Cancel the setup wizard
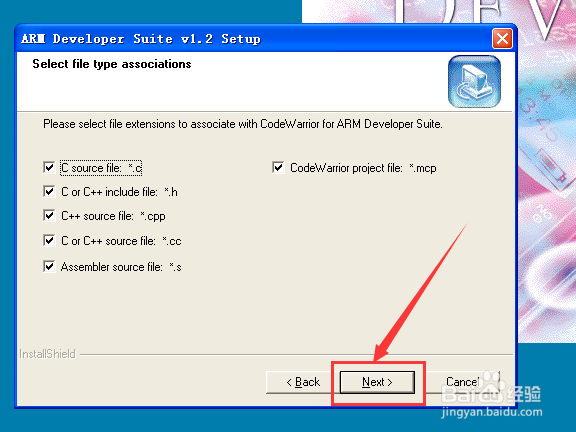The height and width of the screenshot is (432, 576). (x=462, y=382)
